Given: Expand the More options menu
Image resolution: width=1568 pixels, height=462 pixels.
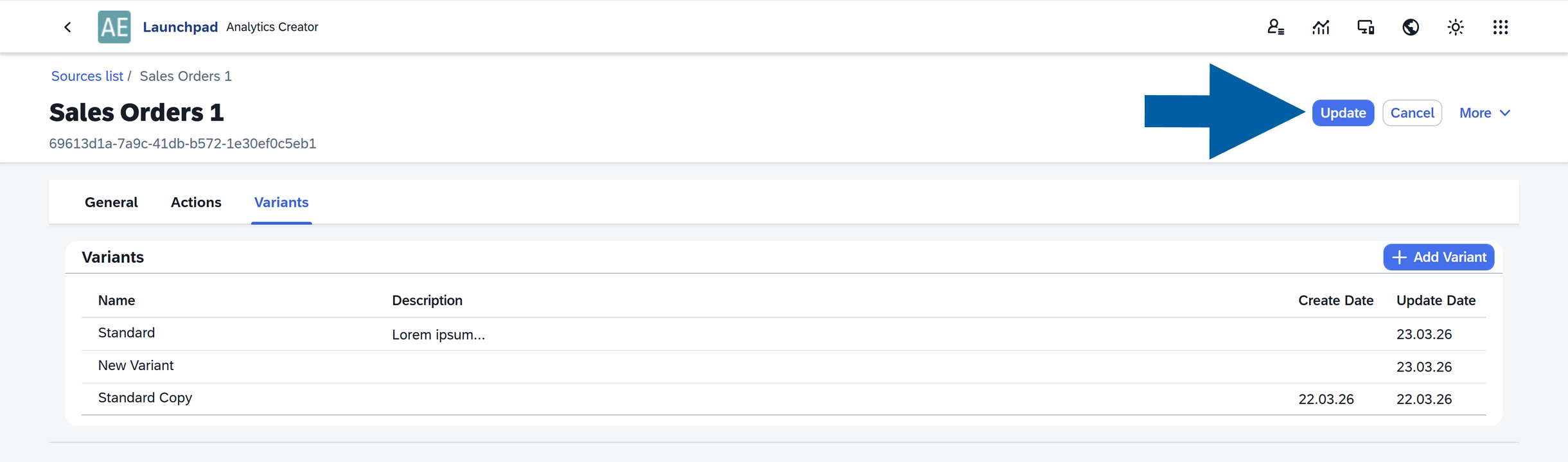Looking at the screenshot, I should click(1477, 112).
